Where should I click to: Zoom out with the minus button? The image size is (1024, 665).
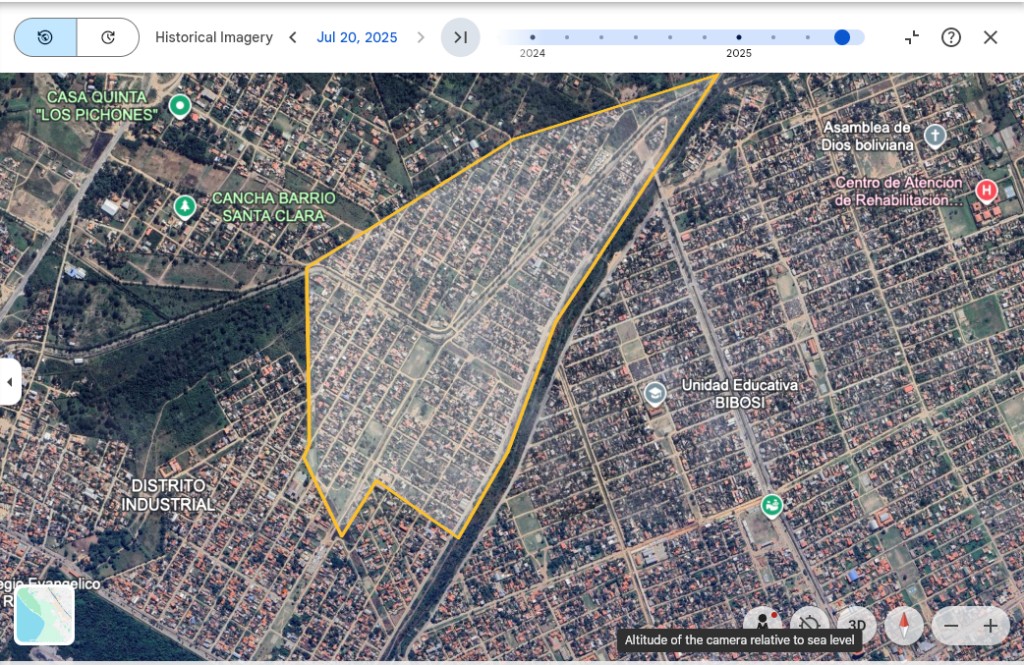951,626
